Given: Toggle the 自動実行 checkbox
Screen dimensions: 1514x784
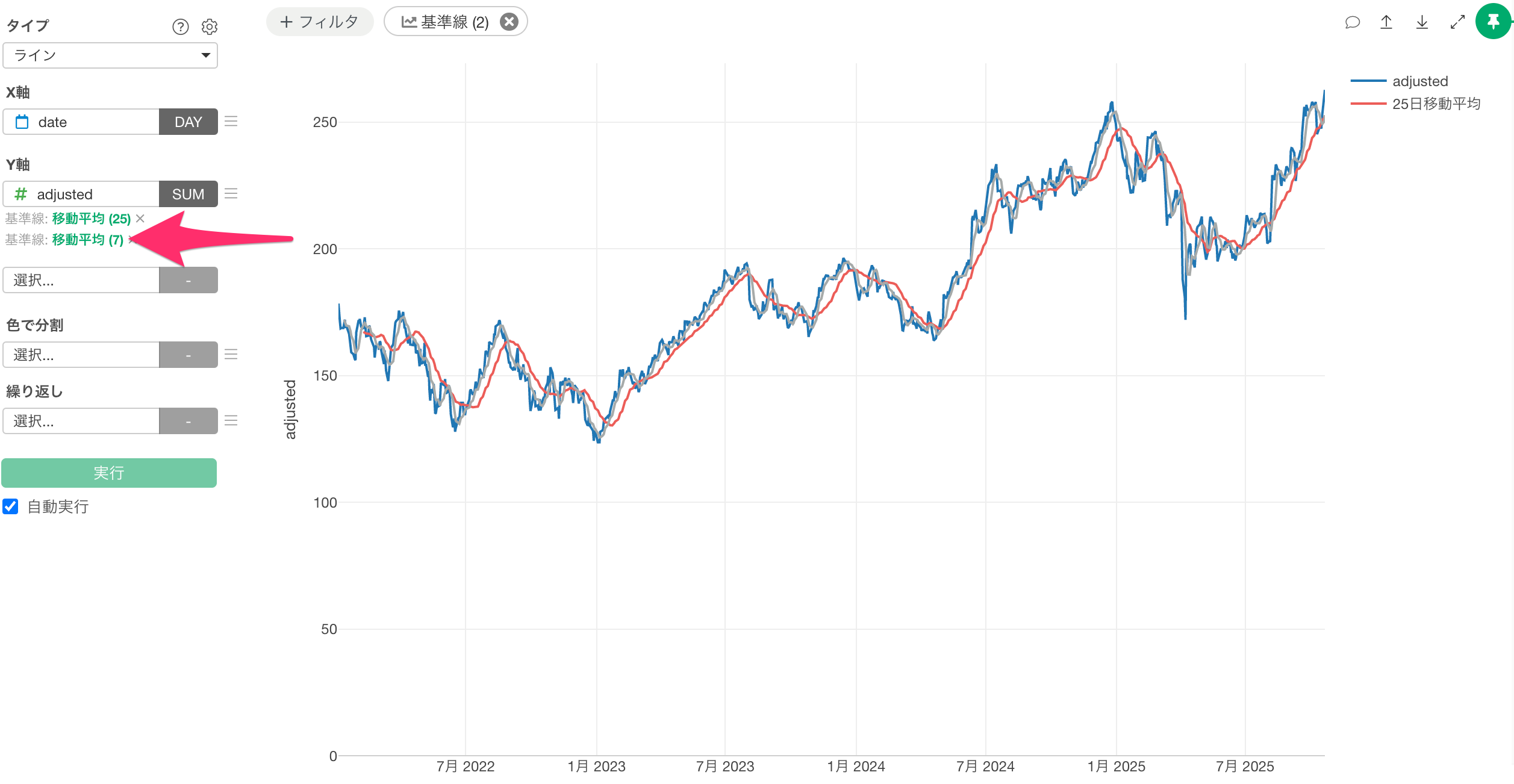Looking at the screenshot, I should (x=11, y=506).
